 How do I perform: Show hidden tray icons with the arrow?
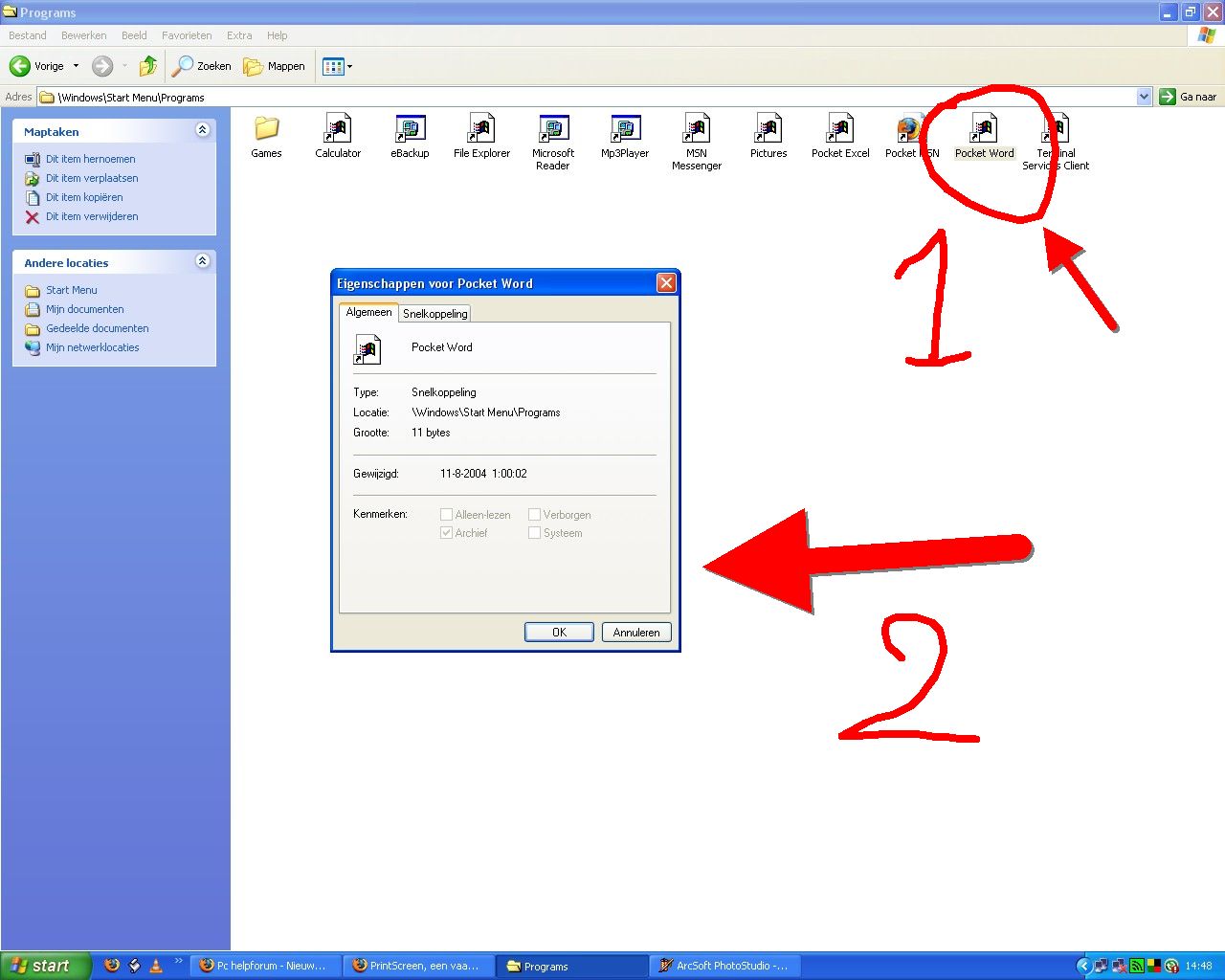1083,966
